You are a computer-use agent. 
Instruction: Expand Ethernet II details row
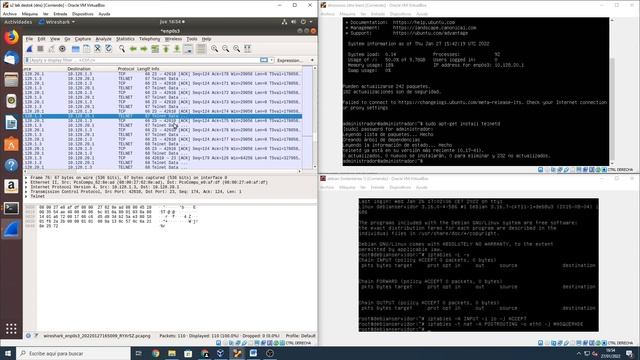[26, 182]
